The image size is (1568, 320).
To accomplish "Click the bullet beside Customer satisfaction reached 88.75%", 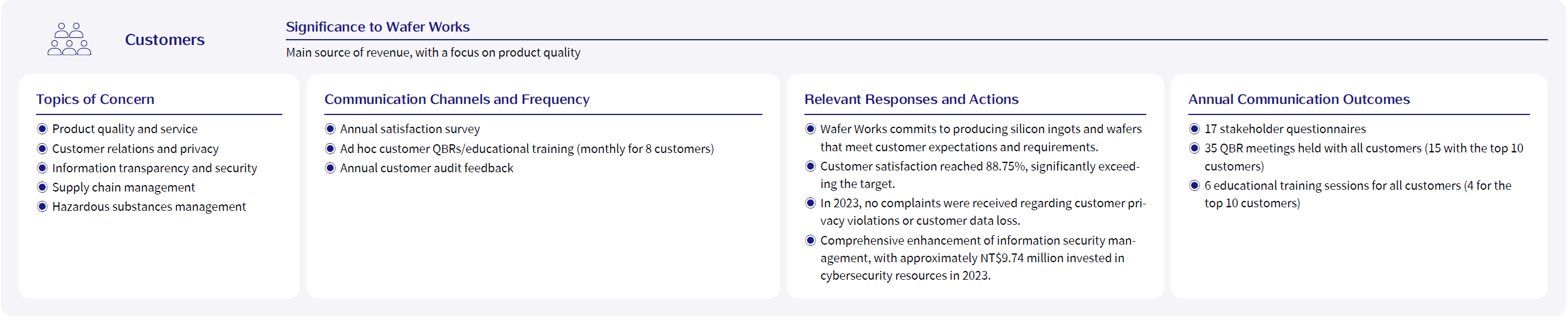I will [811, 166].
